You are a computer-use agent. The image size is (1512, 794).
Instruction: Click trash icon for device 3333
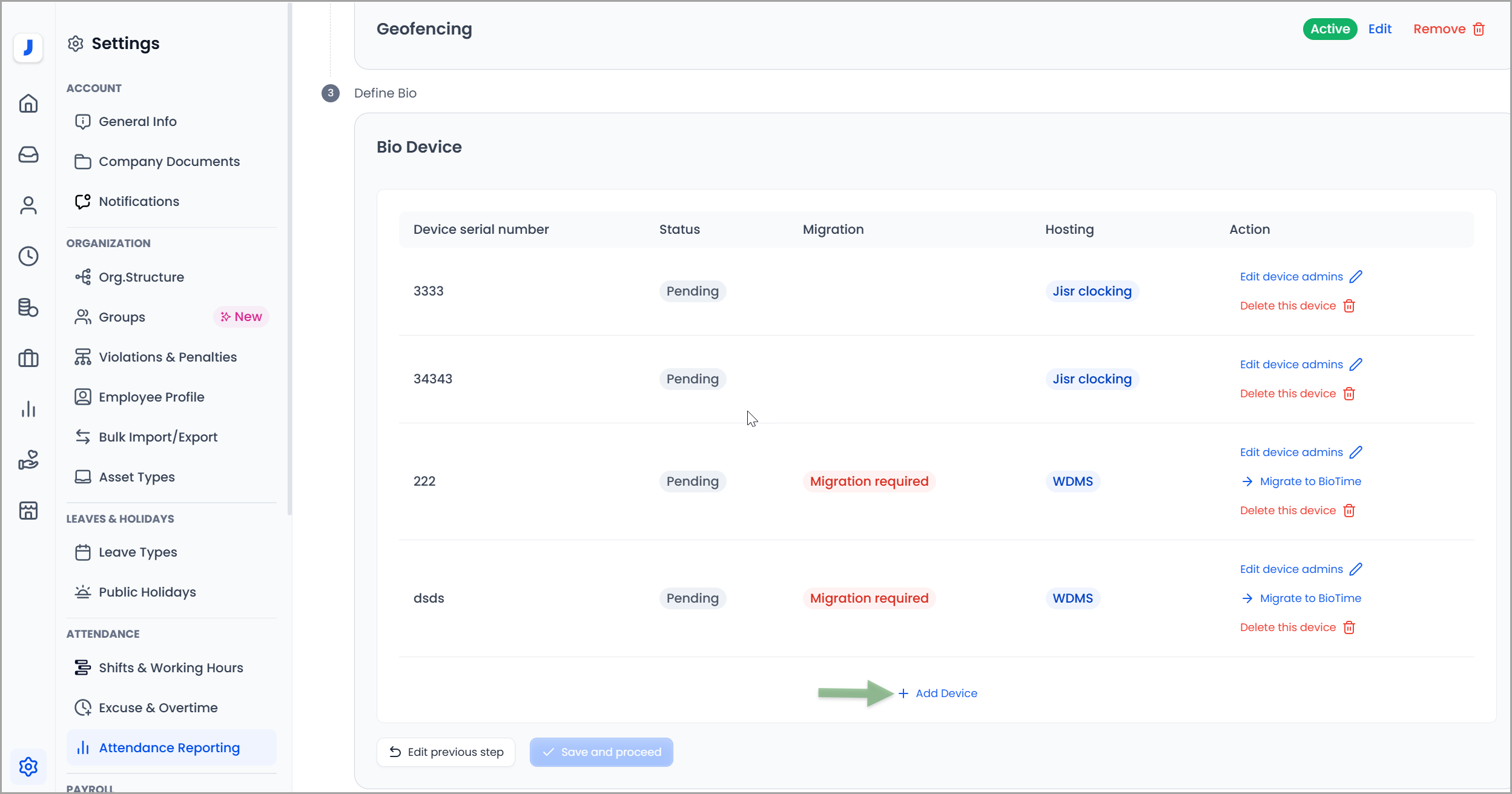(x=1349, y=306)
